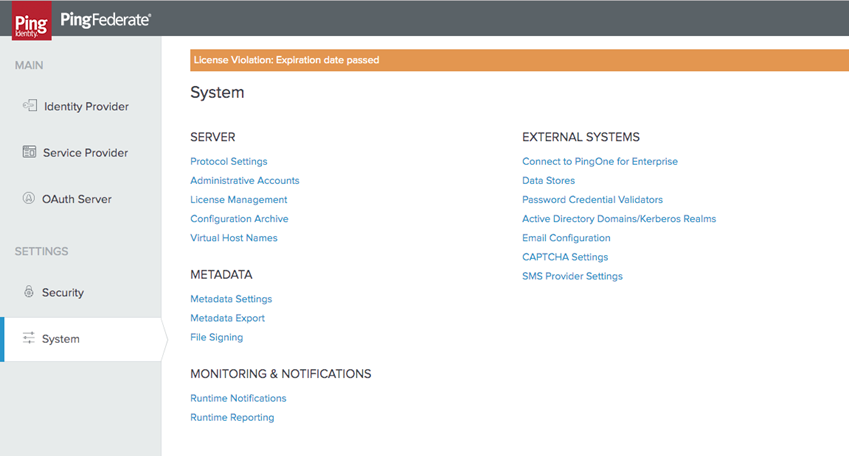Screen dimensions: 849x456
Task: Click the System page heading
Action: pos(217,93)
